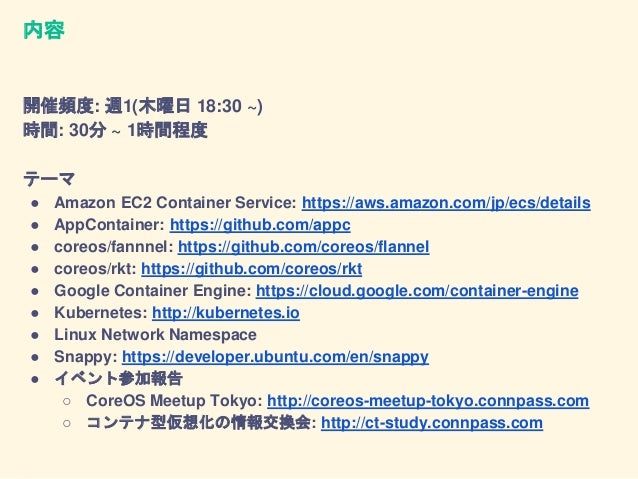This screenshot has width=638, height=479.
Task: Open the coreos-meetup-tokyo.connpass.com link
Action: (x=428, y=401)
